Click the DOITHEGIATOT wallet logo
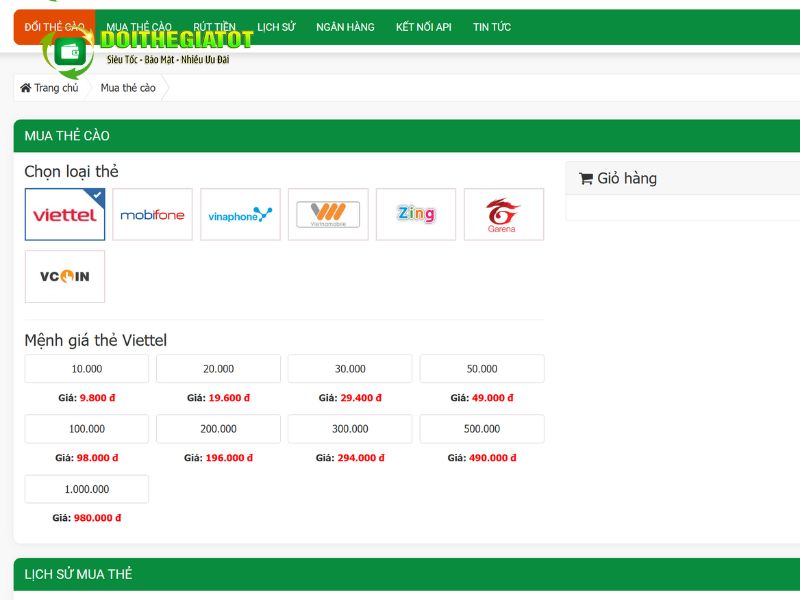 pos(69,53)
